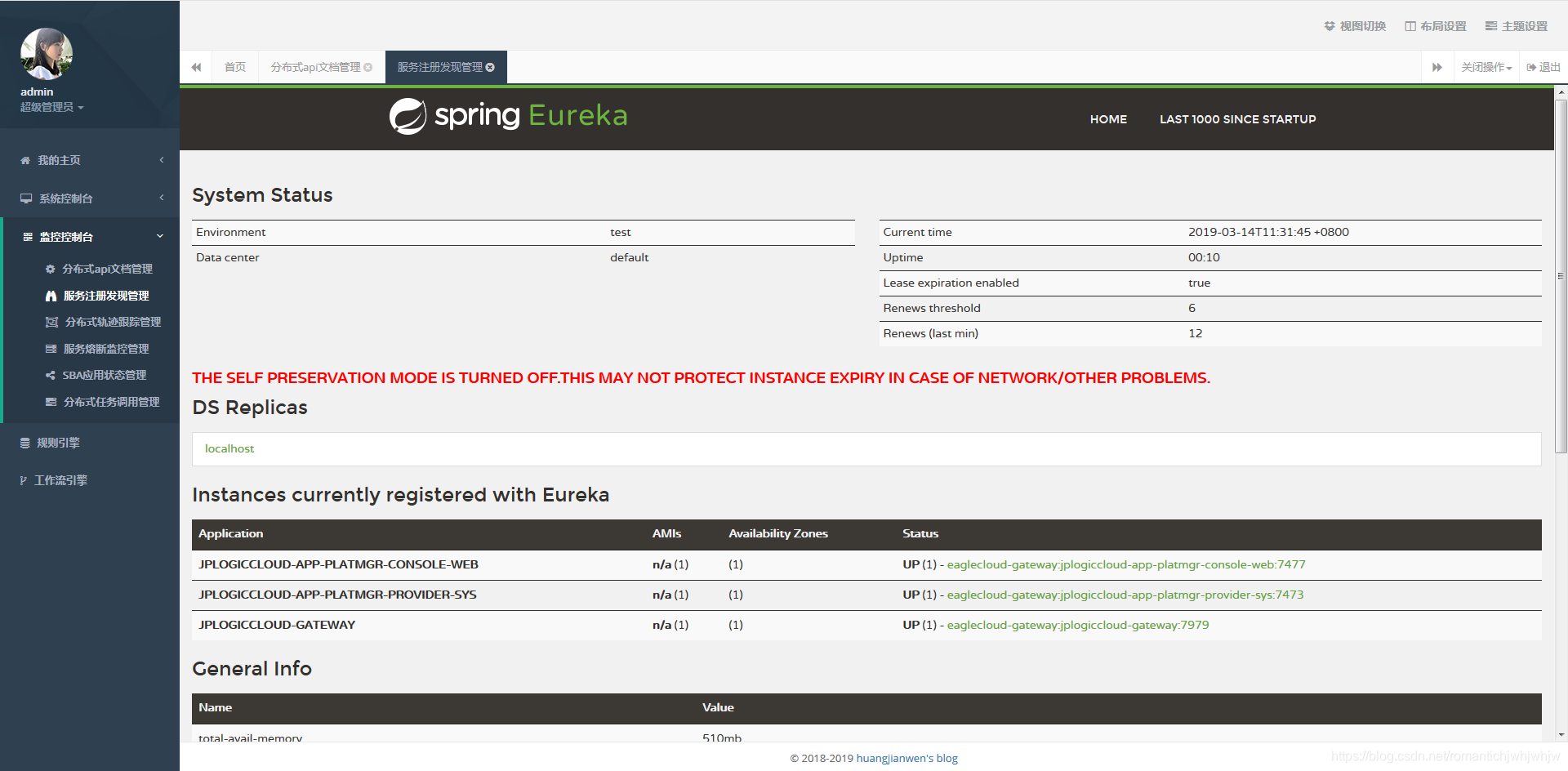Open 分布式api文档管理 in the sidebar
Image resolution: width=1568 pixels, height=771 pixels.
[x=107, y=269]
